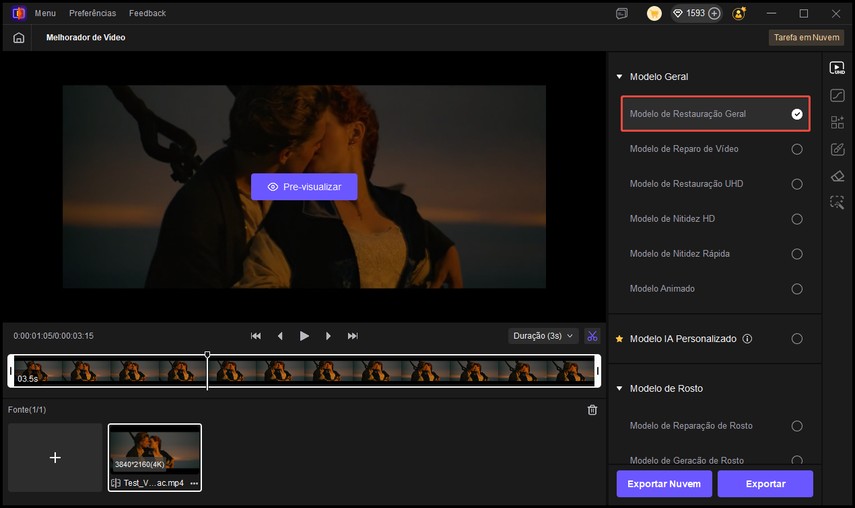The height and width of the screenshot is (508, 855).
Task: Open the Feedback menu
Action: click(x=147, y=13)
